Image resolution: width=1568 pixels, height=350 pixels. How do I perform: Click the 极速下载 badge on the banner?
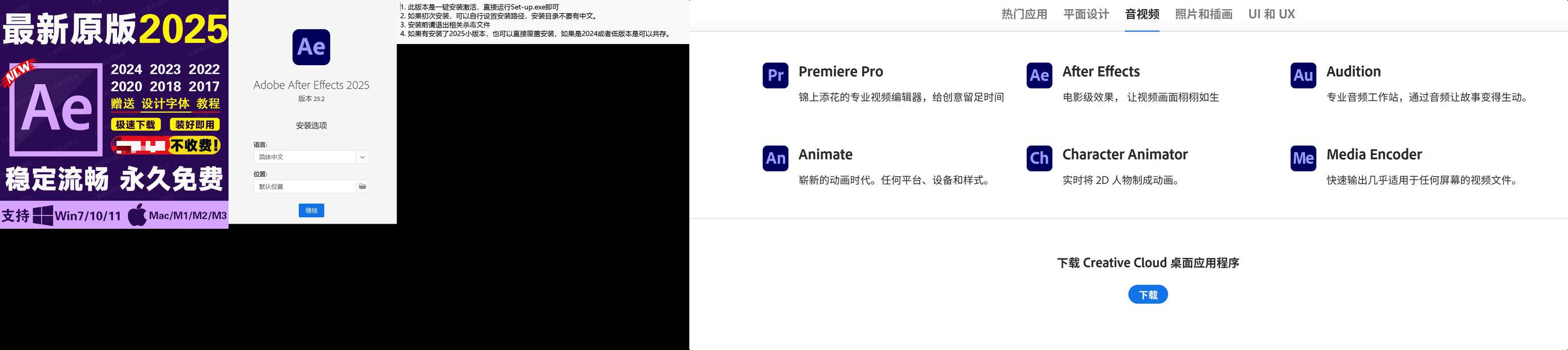(x=136, y=125)
